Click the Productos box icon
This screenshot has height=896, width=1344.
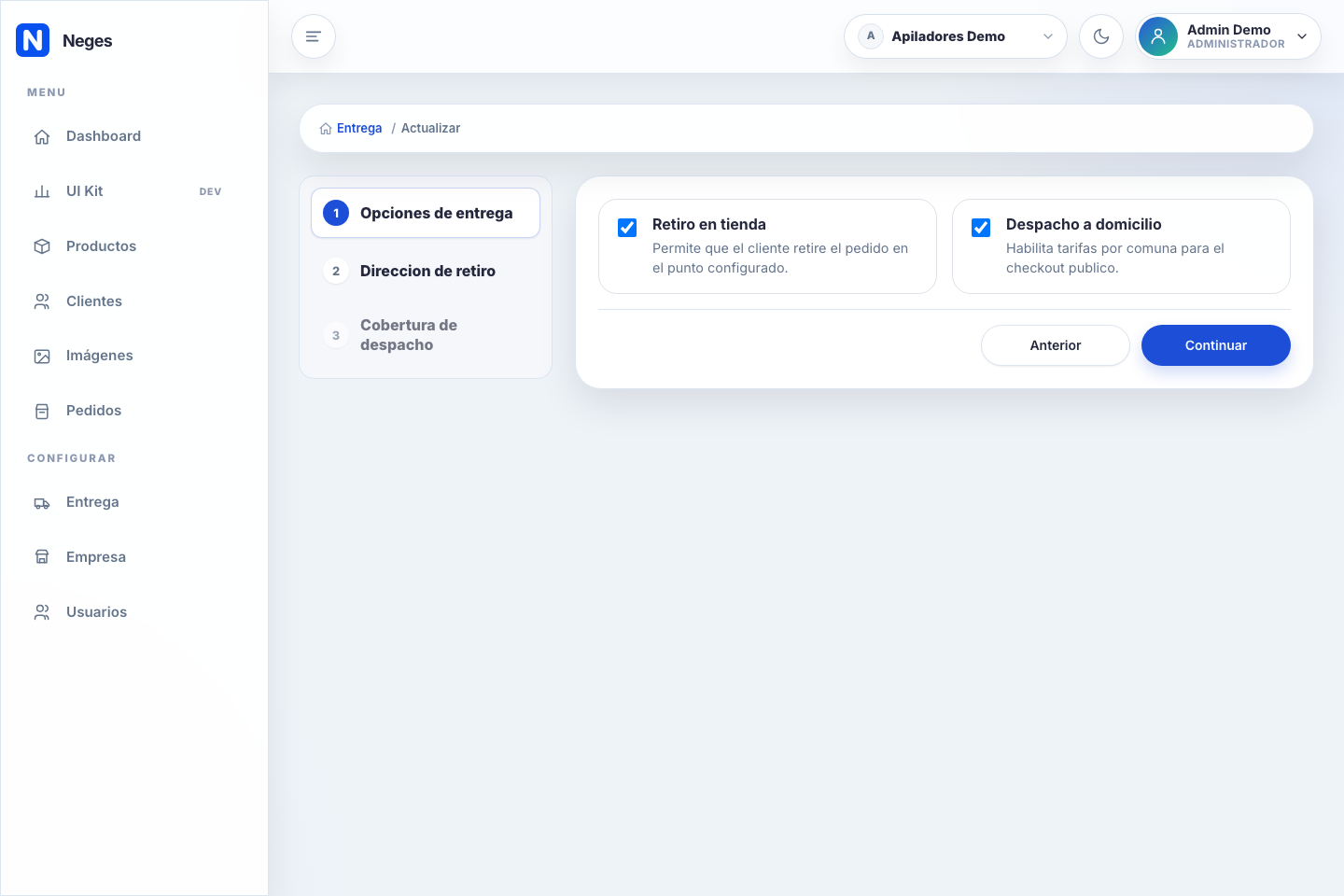click(x=42, y=246)
